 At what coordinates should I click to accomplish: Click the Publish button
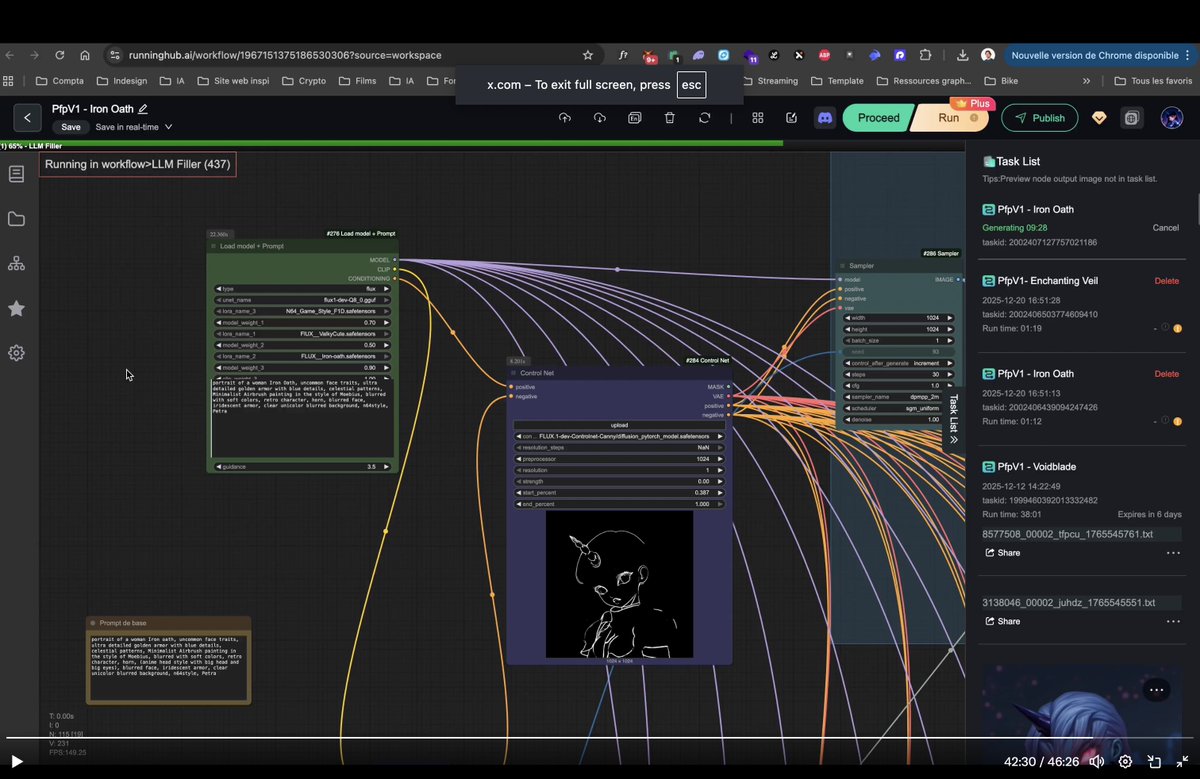point(1040,118)
